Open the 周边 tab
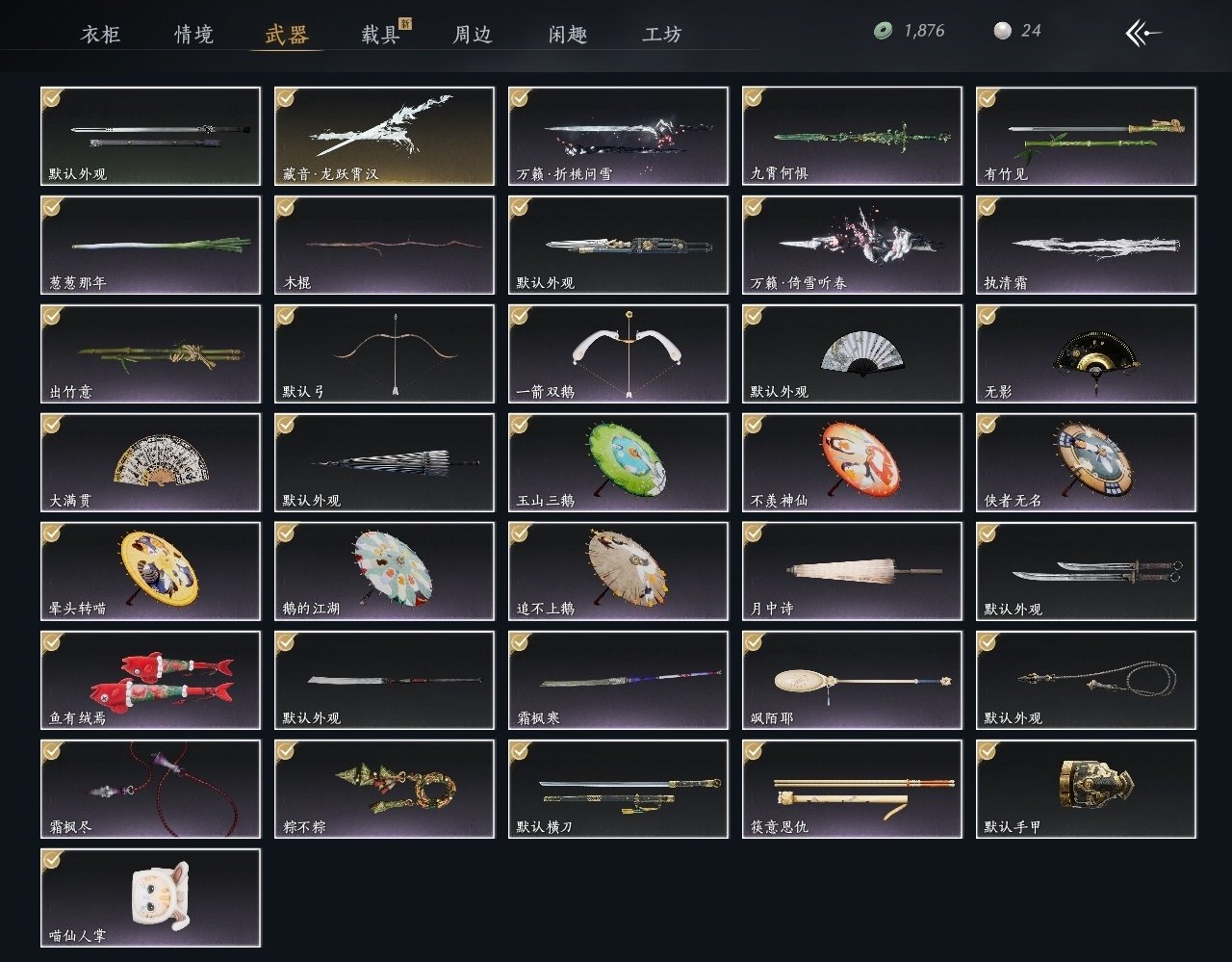 [473, 35]
